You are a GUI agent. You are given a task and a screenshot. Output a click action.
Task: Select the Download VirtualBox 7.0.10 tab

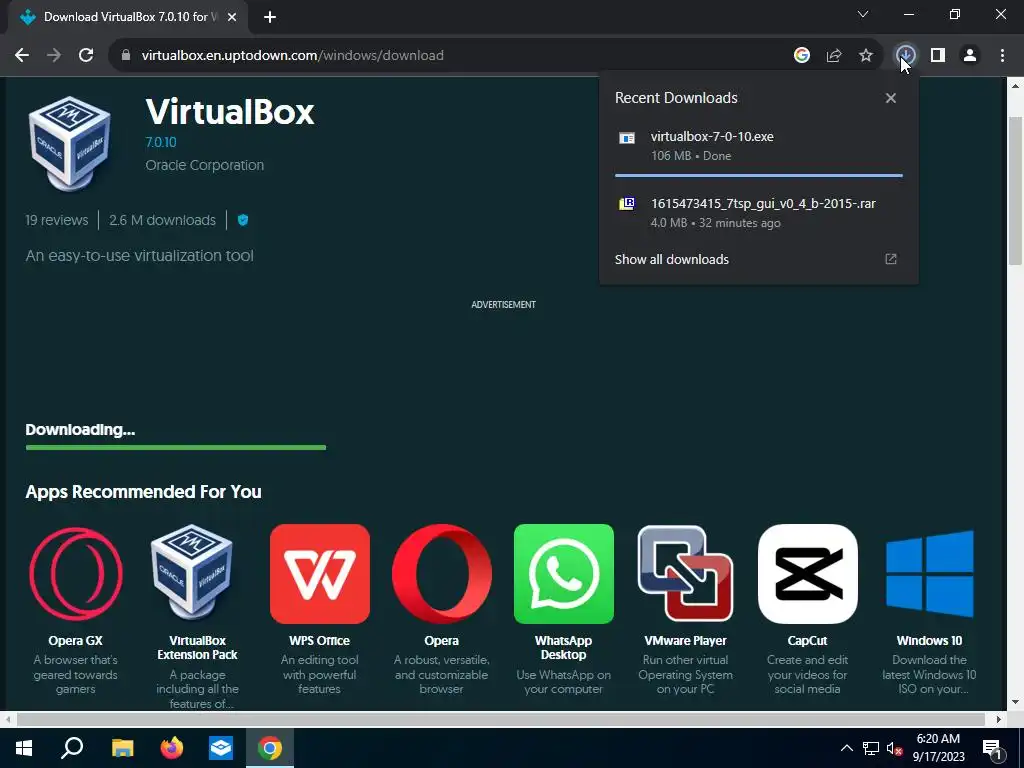pyautogui.click(x=128, y=17)
